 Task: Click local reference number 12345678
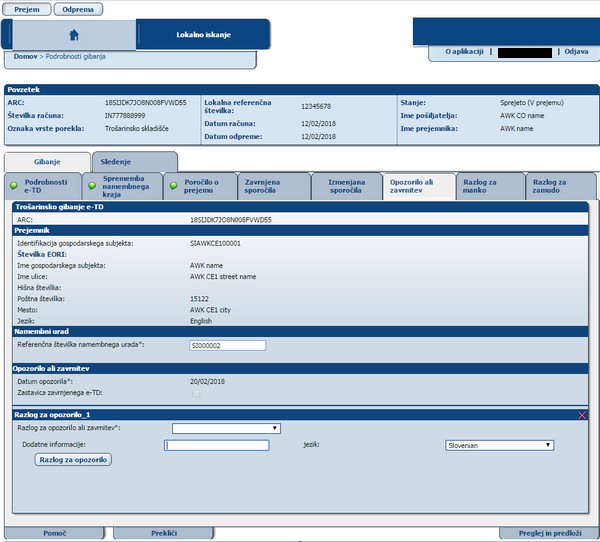point(316,106)
